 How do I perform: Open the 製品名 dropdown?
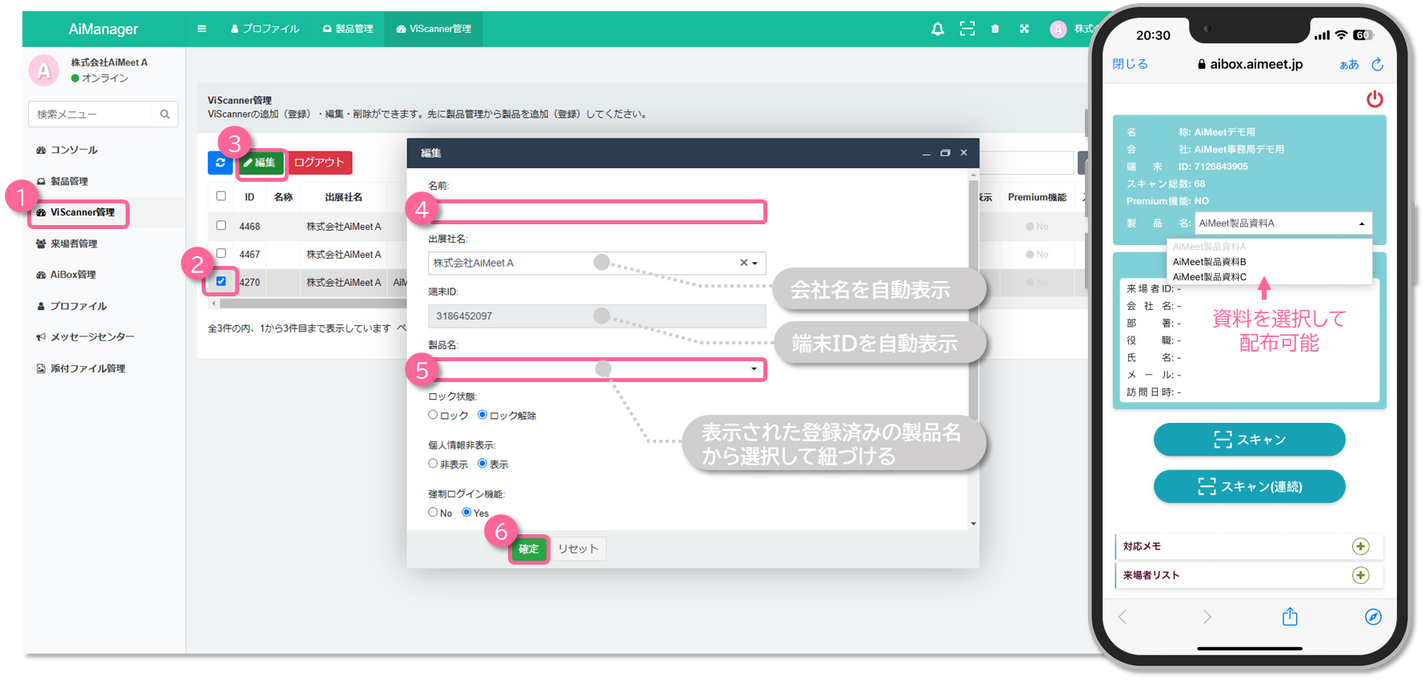pos(597,370)
